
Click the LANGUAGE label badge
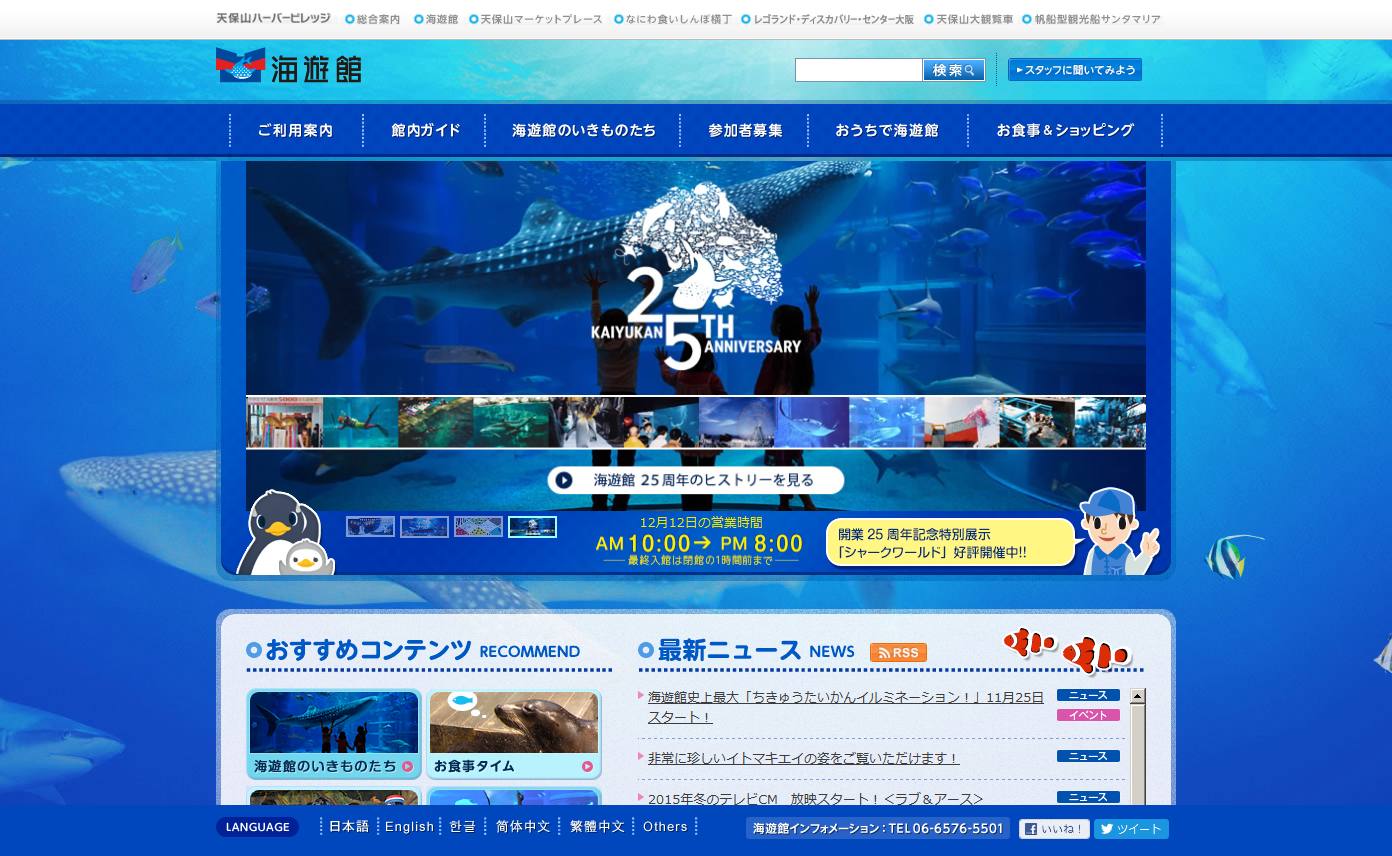pos(257,827)
